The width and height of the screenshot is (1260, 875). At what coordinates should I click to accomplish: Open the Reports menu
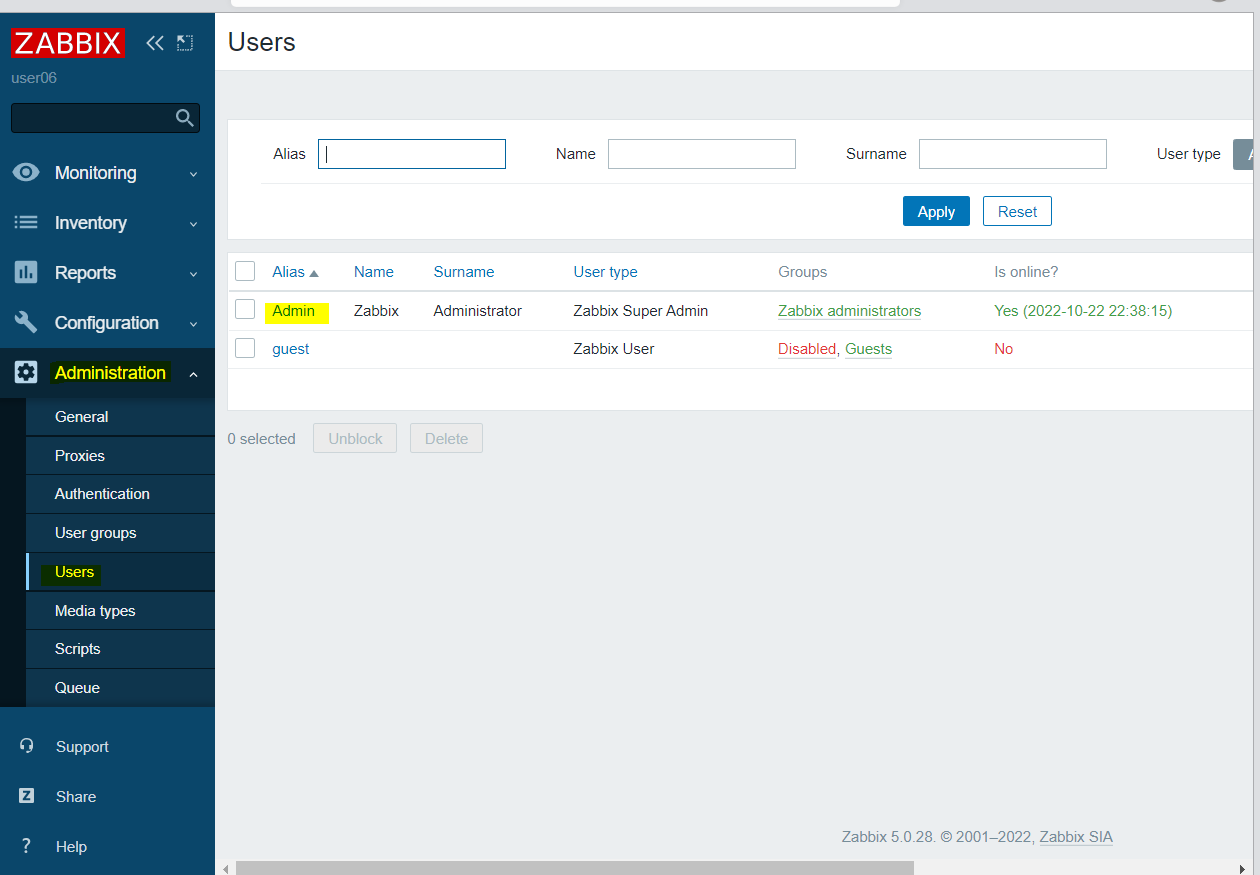85,273
